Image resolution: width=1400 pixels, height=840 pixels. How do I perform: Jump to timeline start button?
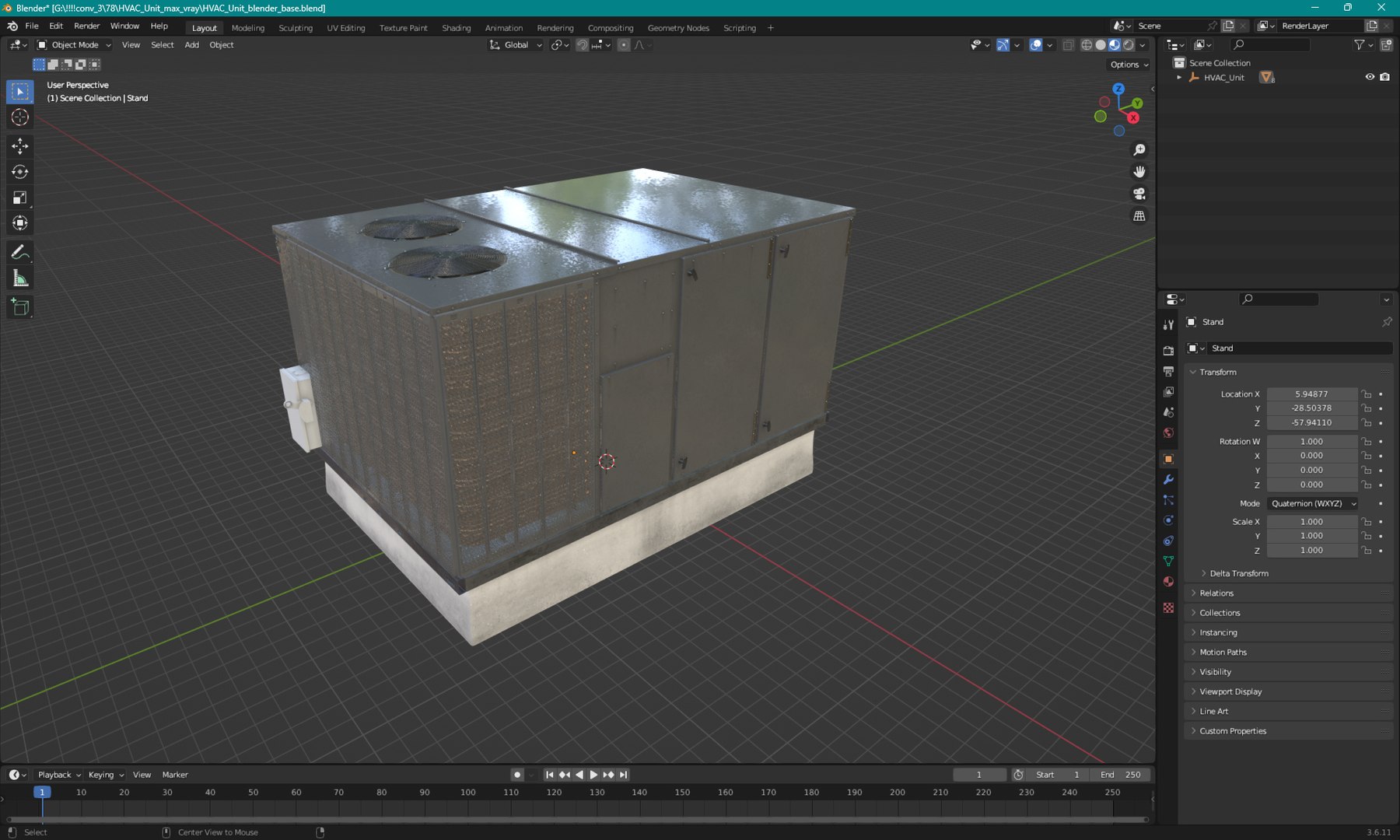(x=550, y=775)
